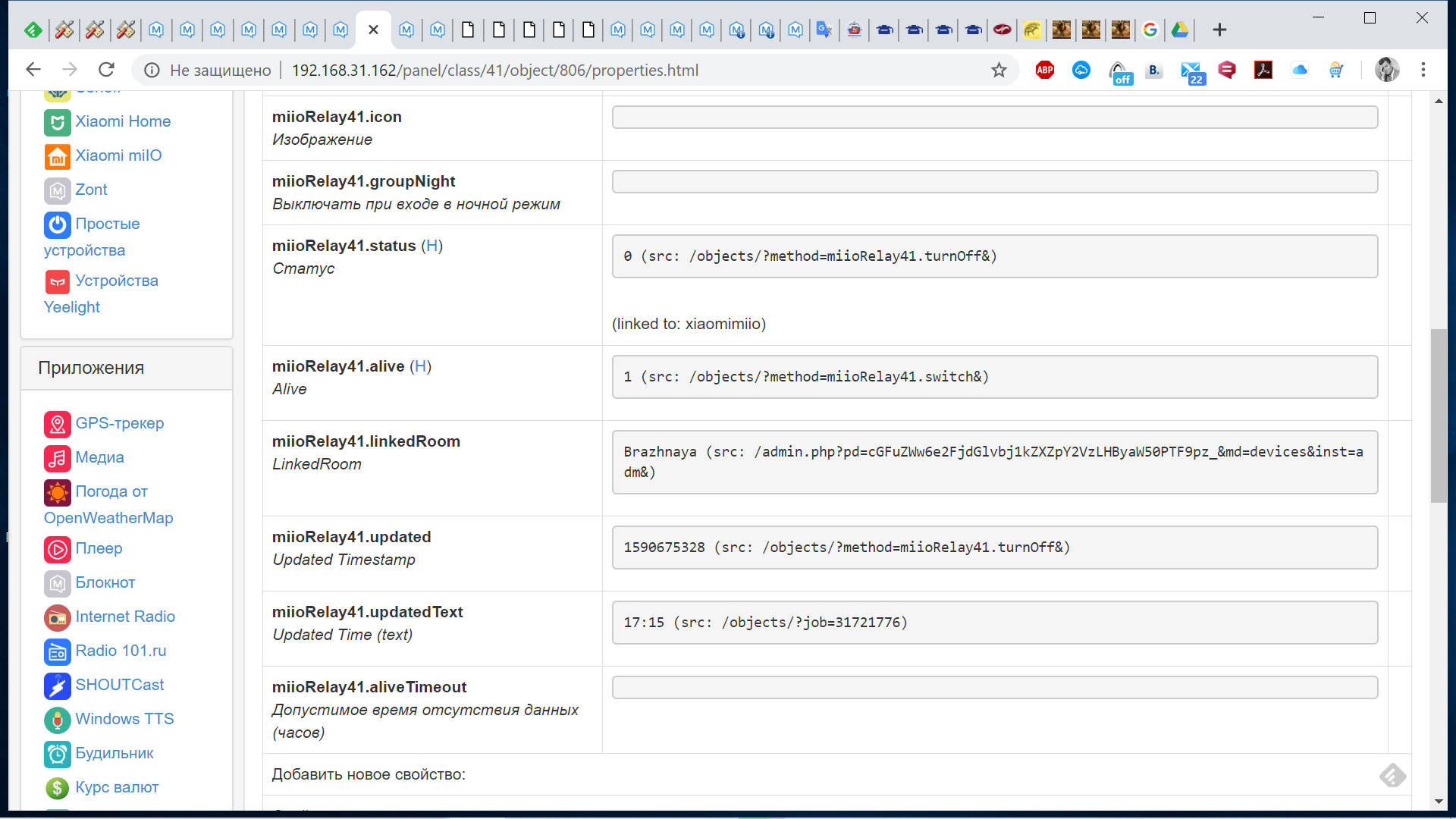
Task: Close the currently active browser tab
Action: [373, 30]
